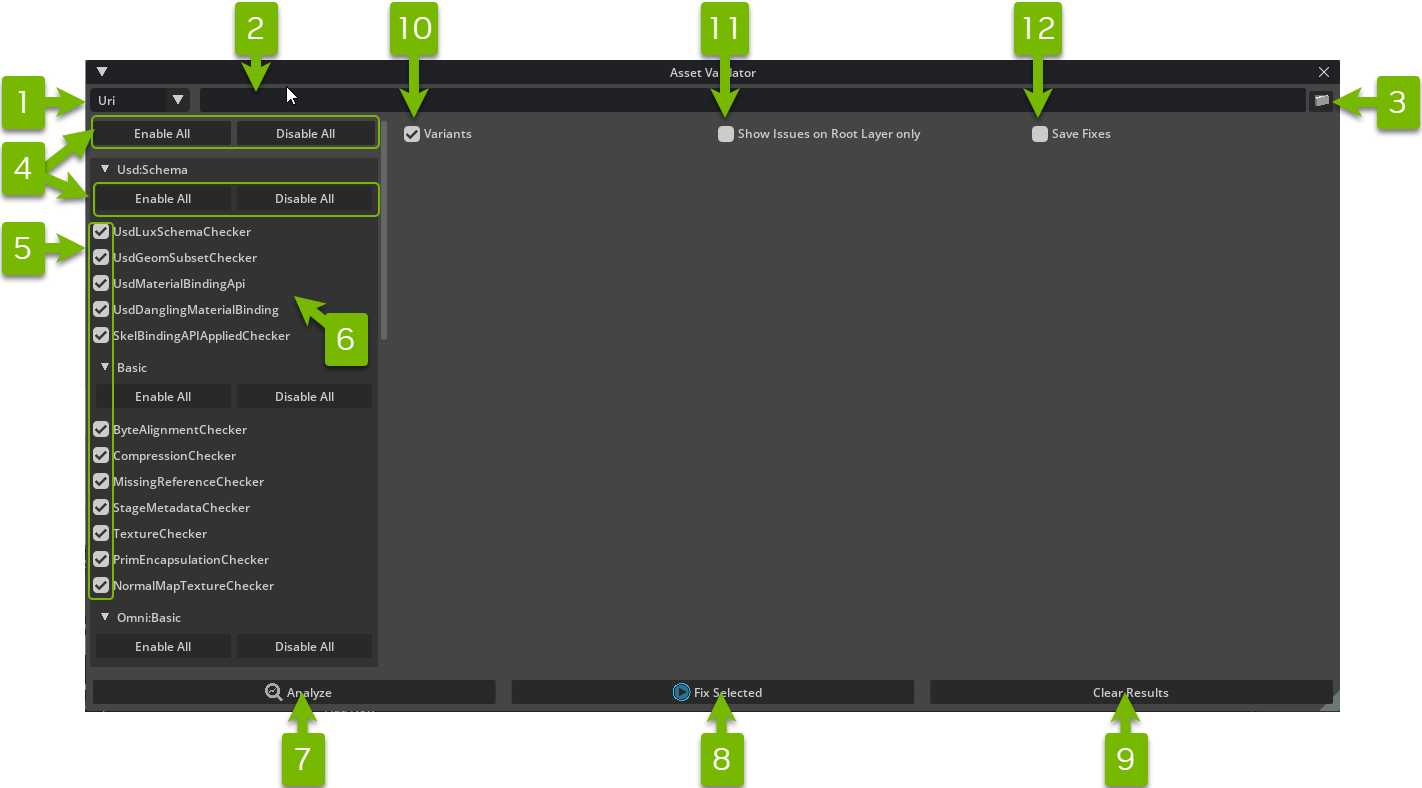1422x788 pixels.
Task: Disable the UsdLuxSchemaChecker
Action: pyautogui.click(x=100, y=231)
